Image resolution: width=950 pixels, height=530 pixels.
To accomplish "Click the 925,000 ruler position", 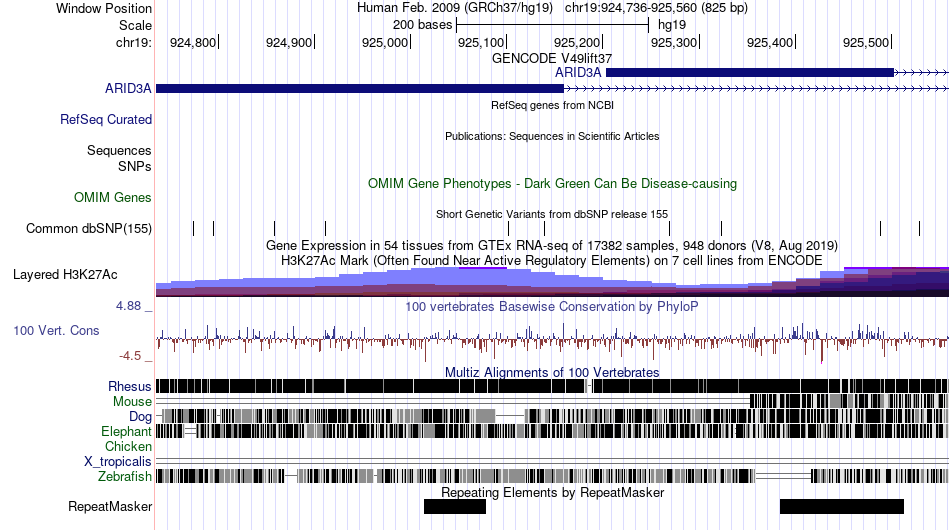I will coord(385,42).
